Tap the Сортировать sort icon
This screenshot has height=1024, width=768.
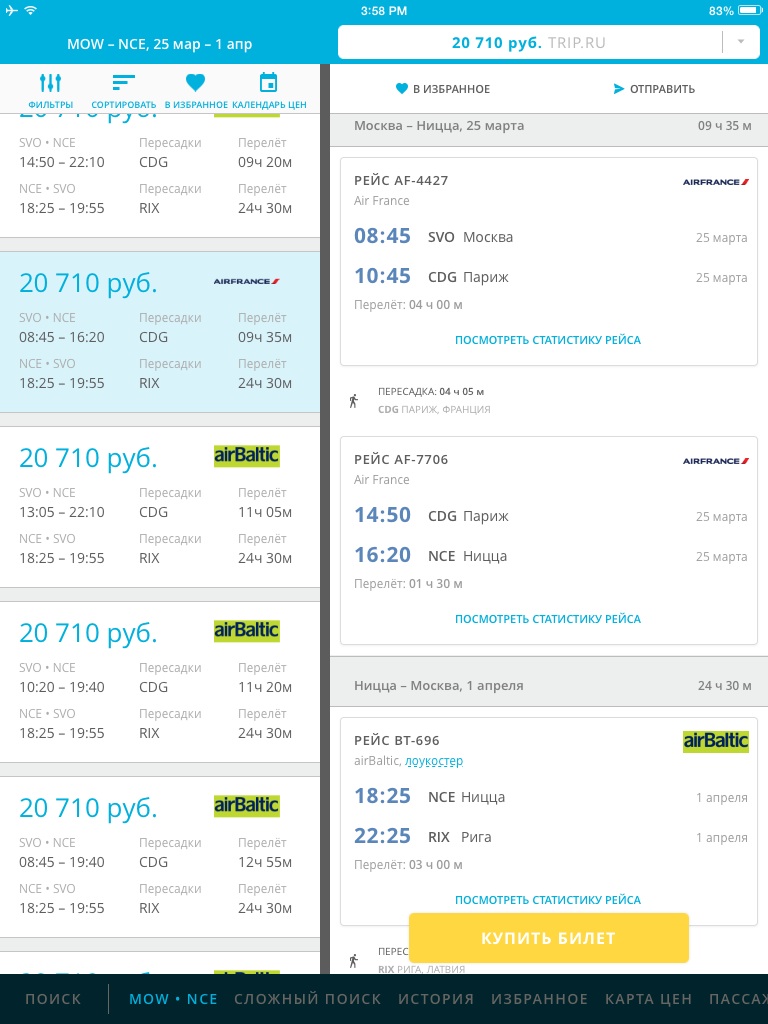[123, 83]
